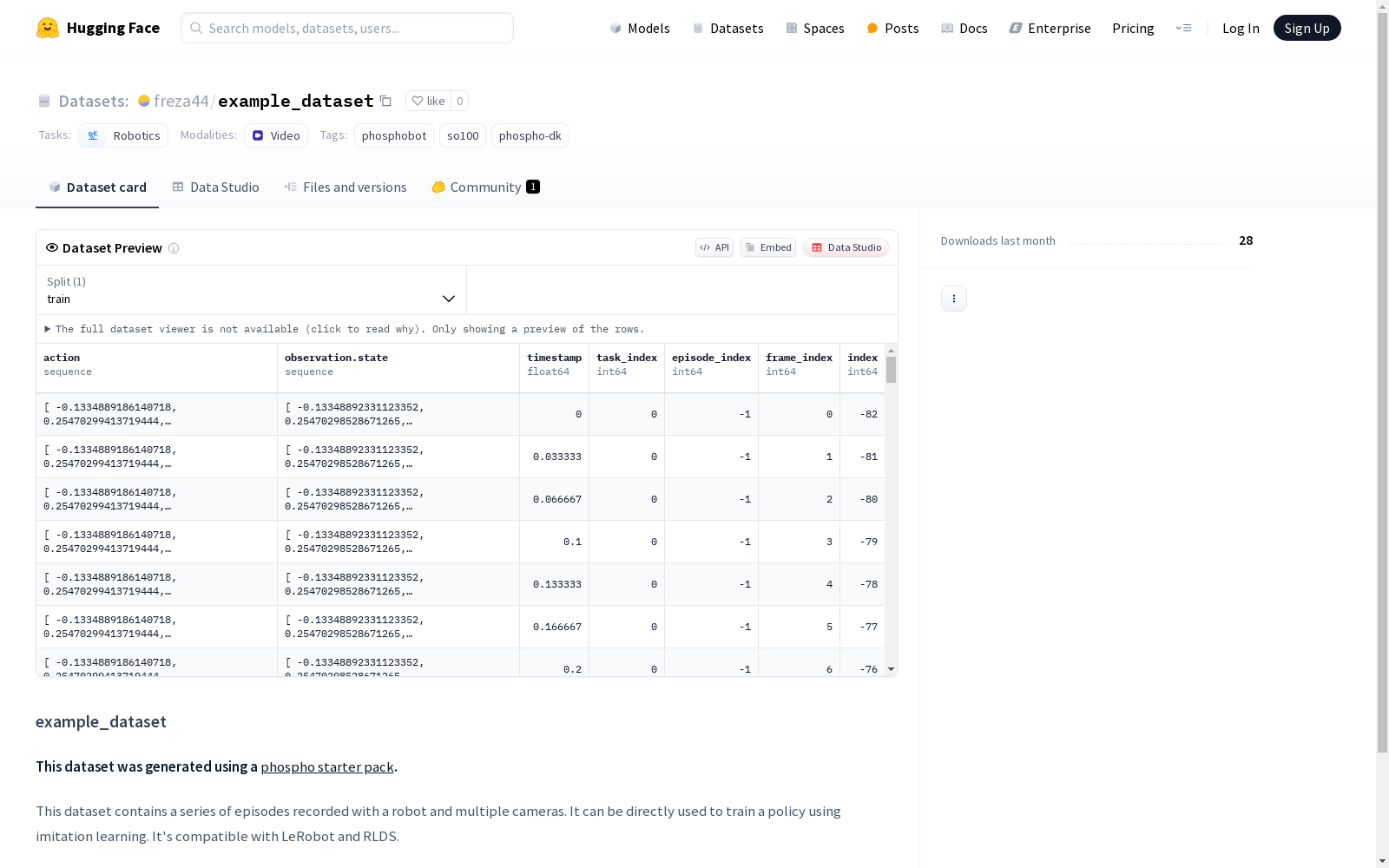Viewport: 1389px width, 868px height.
Task: Open the navigation overflow menu icon
Action: [1183, 28]
